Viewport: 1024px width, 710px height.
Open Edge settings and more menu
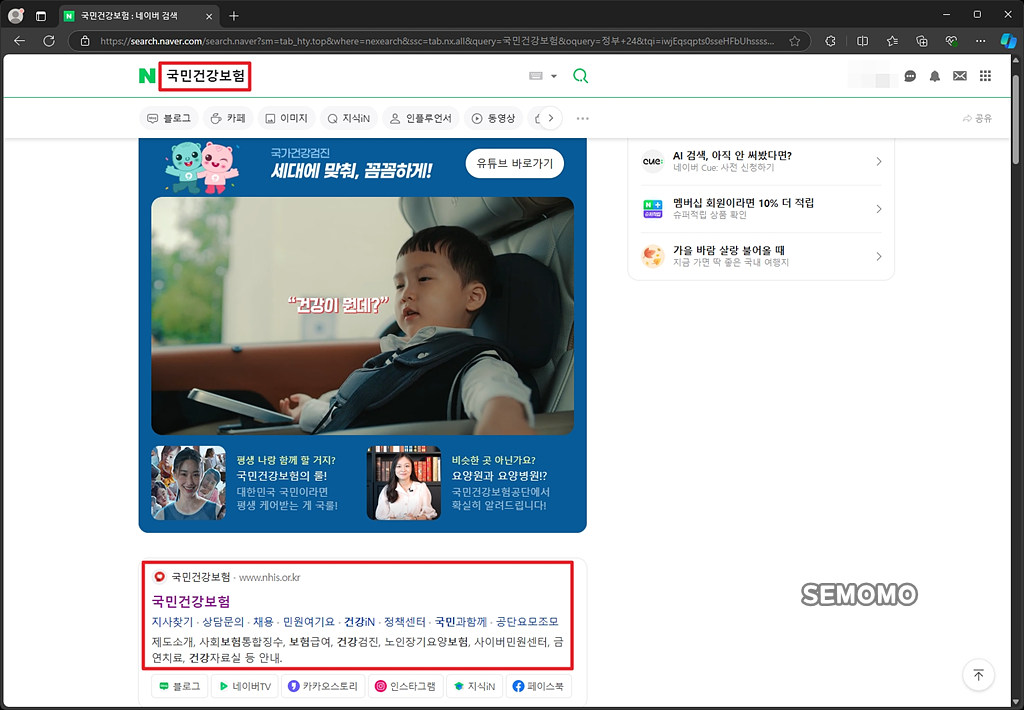(x=980, y=40)
